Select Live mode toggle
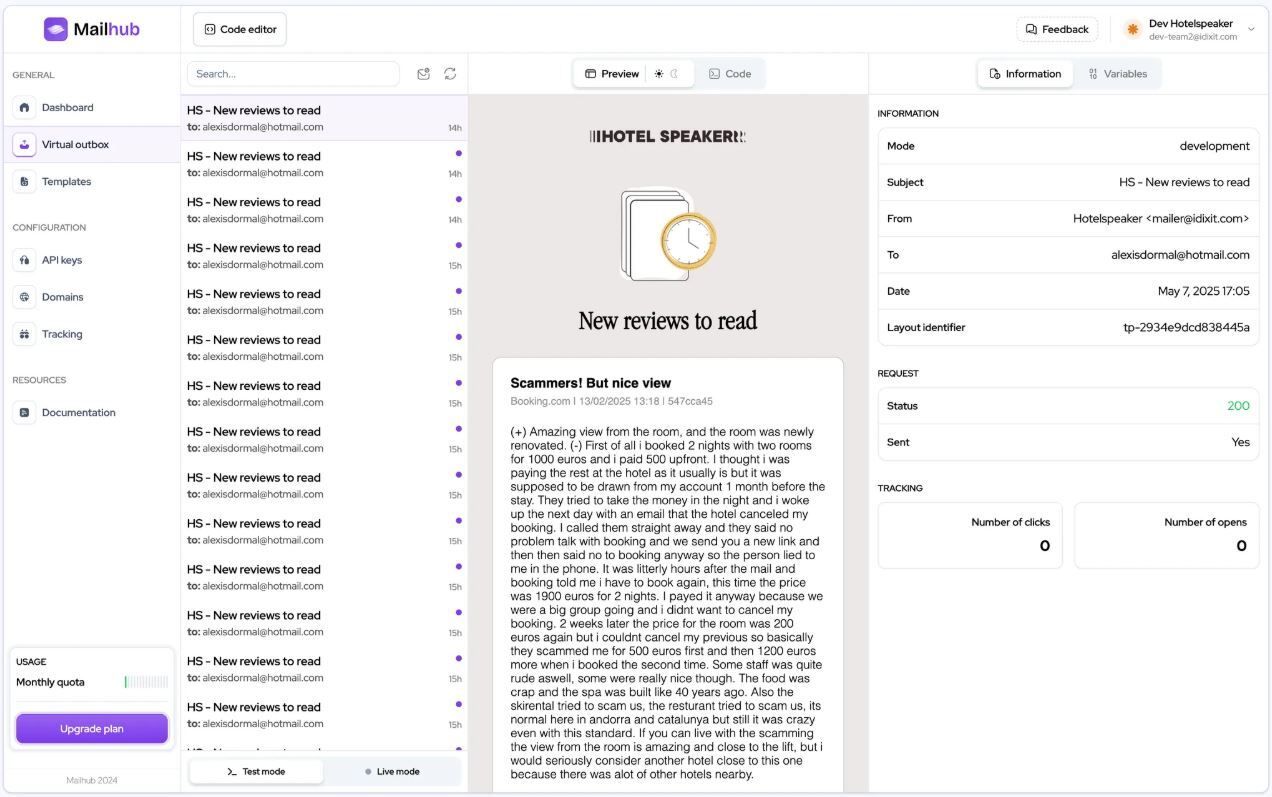This screenshot has width=1272, height=797. pos(392,771)
